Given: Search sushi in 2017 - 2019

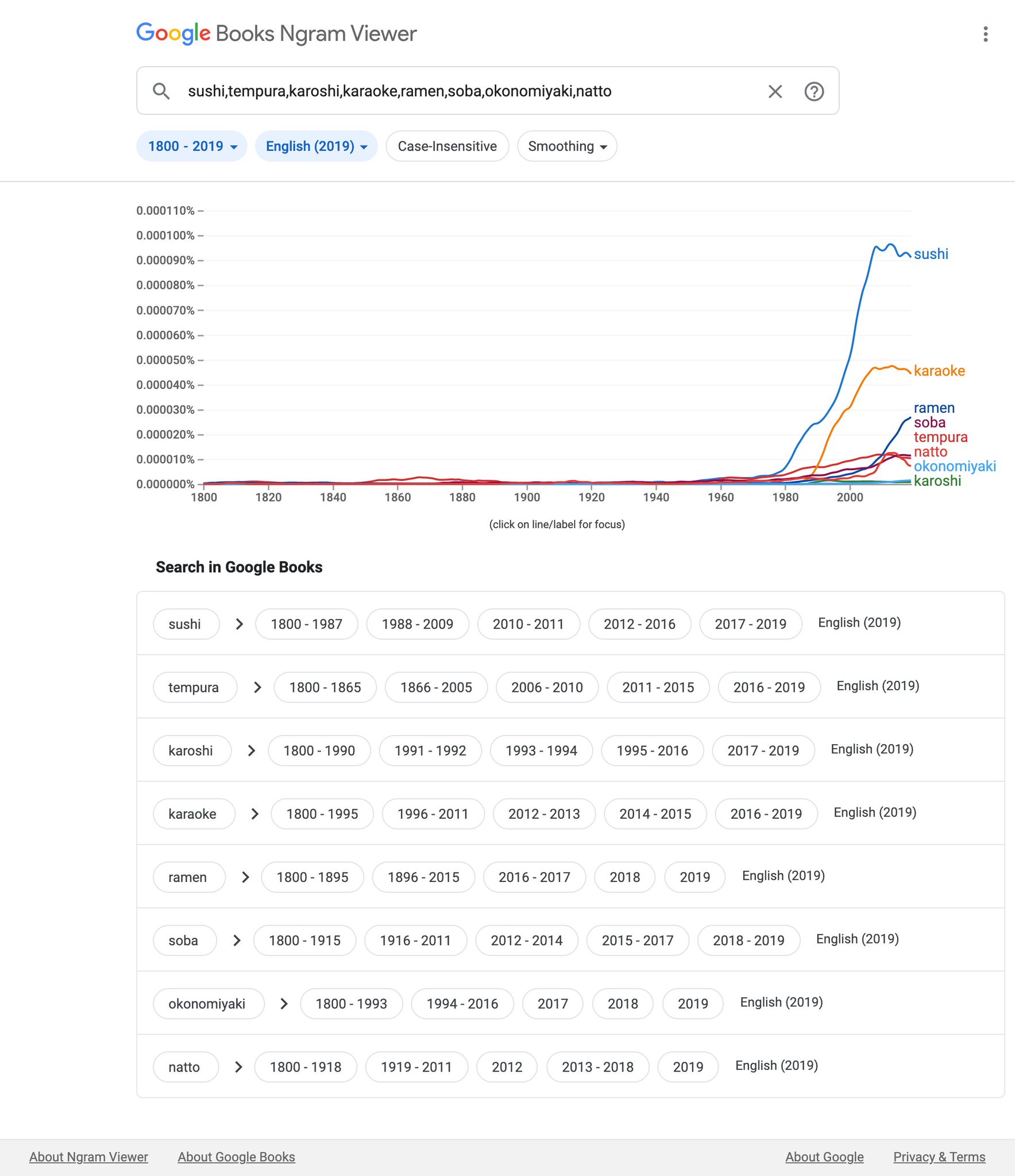Looking at the screenshot, I should click(x=750, y=624).
